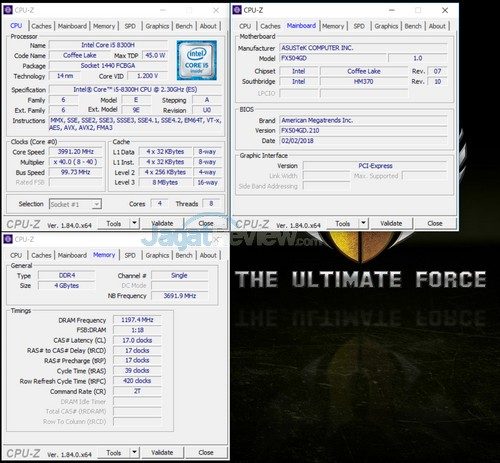Click Validate in the CPU window
Viewport: 500px width, 463px height.
(162, 223)
